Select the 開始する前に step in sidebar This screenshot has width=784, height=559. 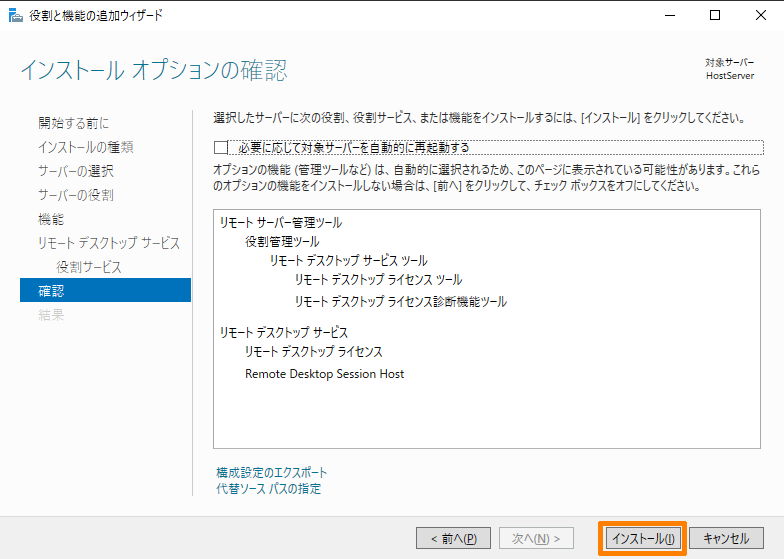[x=74, y=123]
